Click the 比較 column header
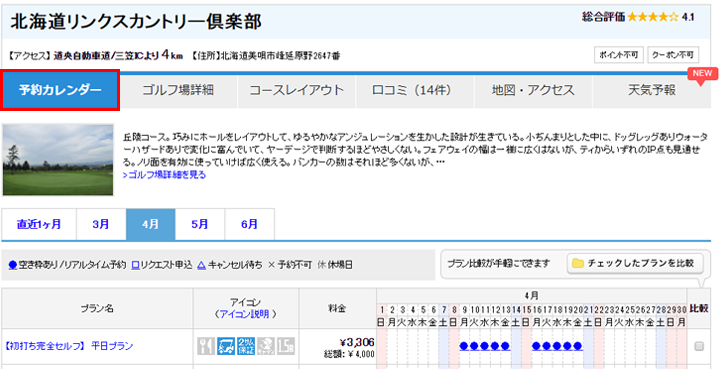This screenshot has width=720, height=369. point(699,308)
